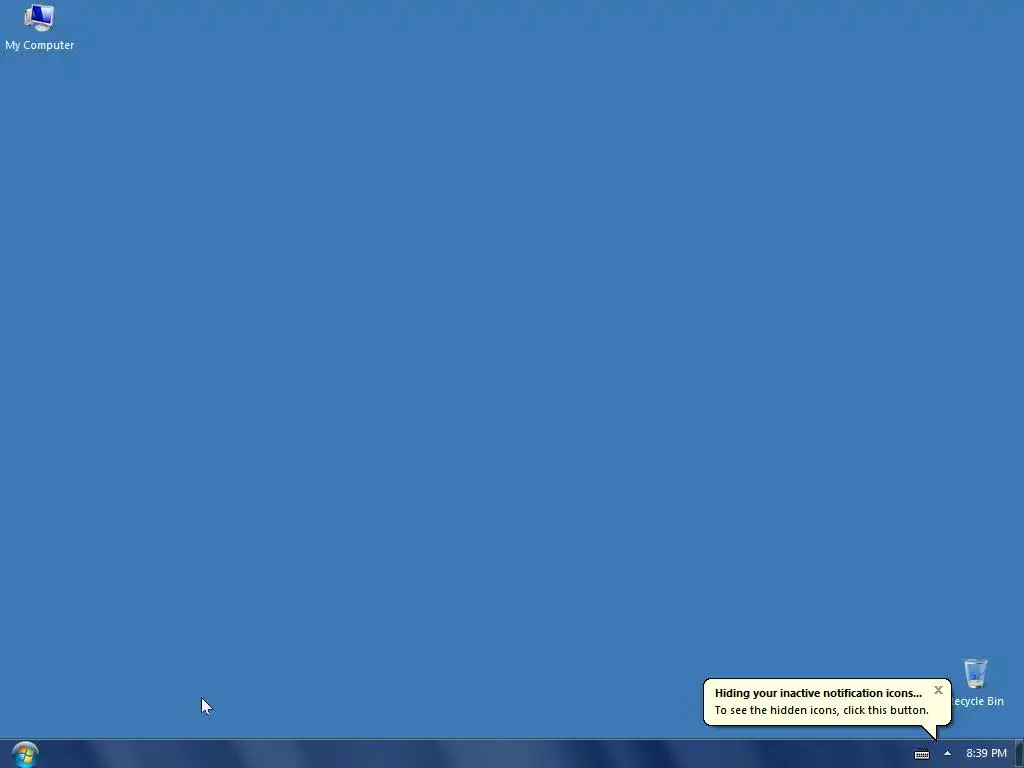Image resolution: width=1024 pixels, height=768 pixels.
Task: Click the 'Hiding your inactive notification icons...' text
Action: [x=818, y=693]
